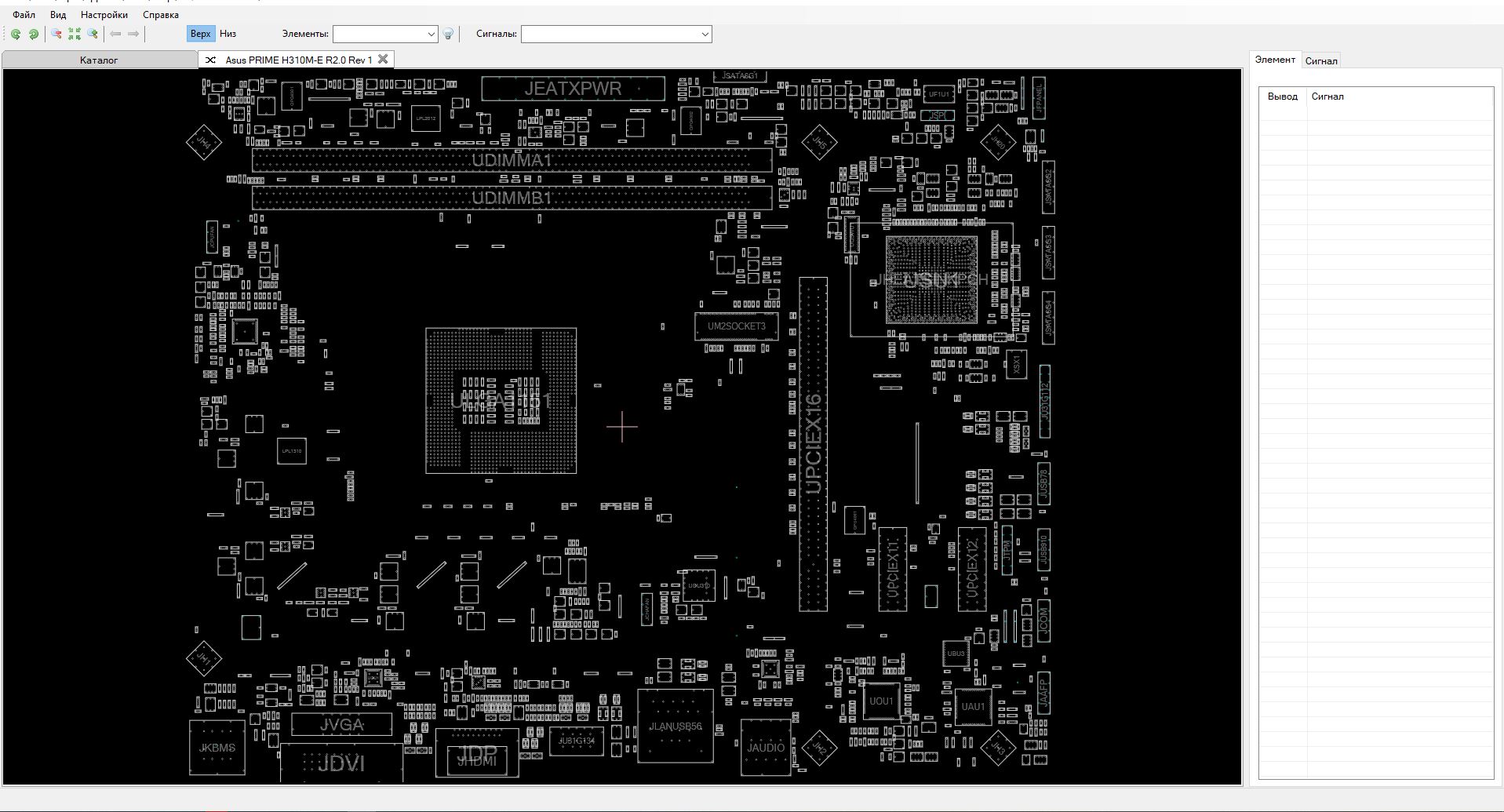
Task: Select the JDVI connector
Action: (341, 763)
